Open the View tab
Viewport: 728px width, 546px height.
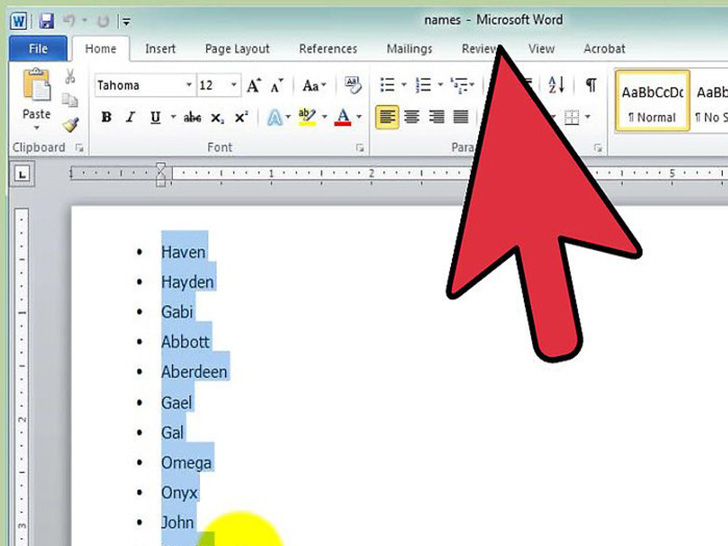click(x=541, y=49)
